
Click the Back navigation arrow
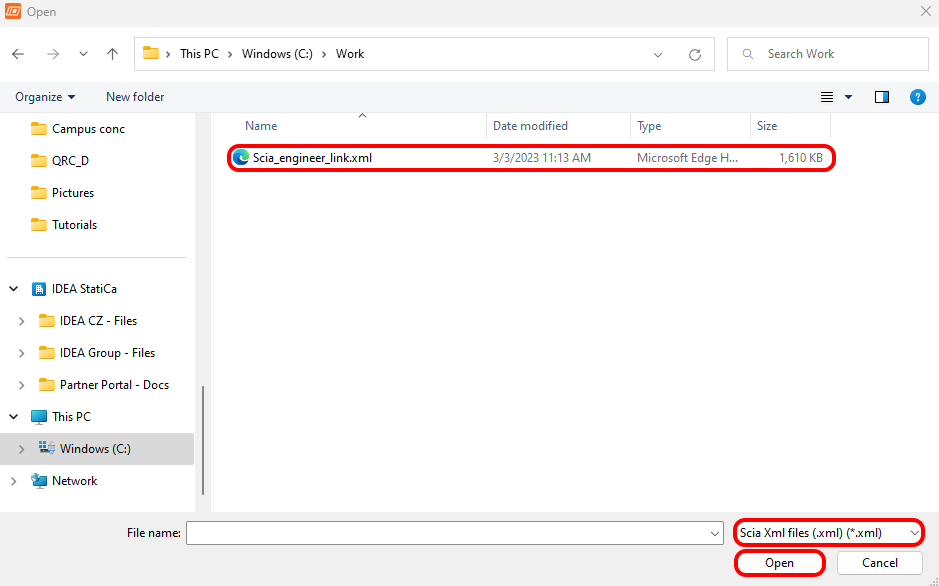pos(19,54)
